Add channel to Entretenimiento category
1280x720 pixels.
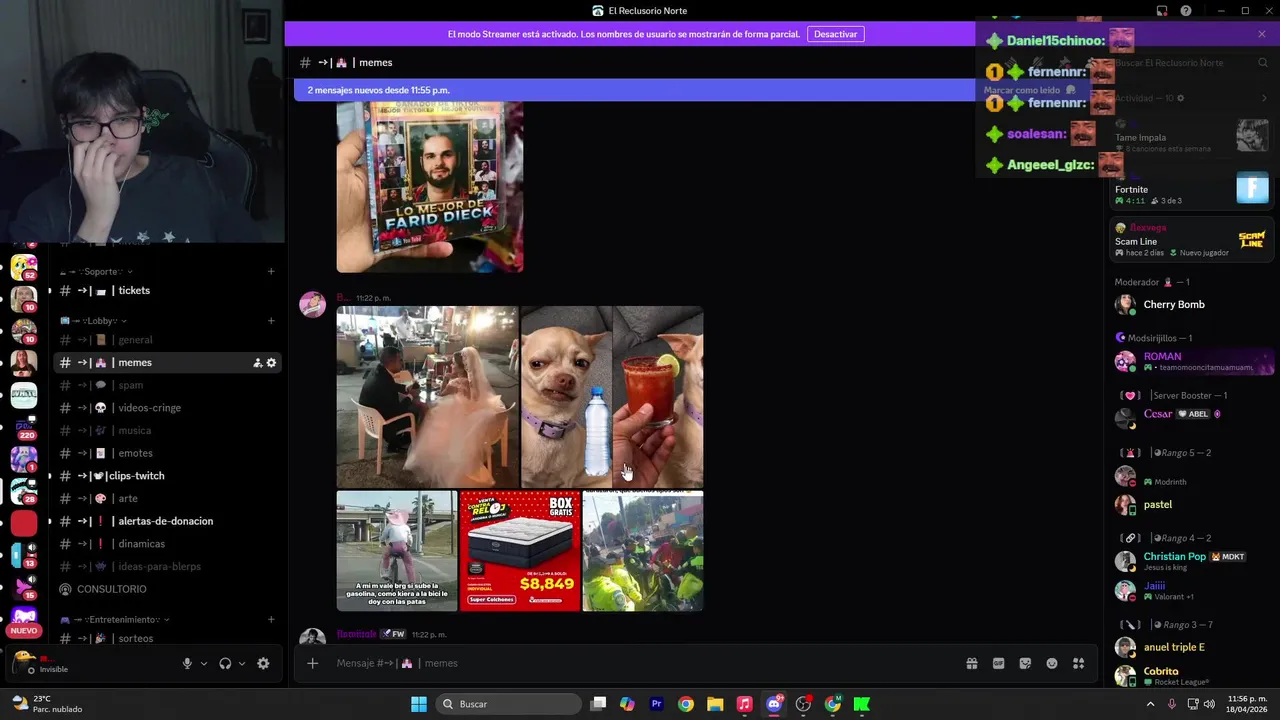click(x=271, y=620)
